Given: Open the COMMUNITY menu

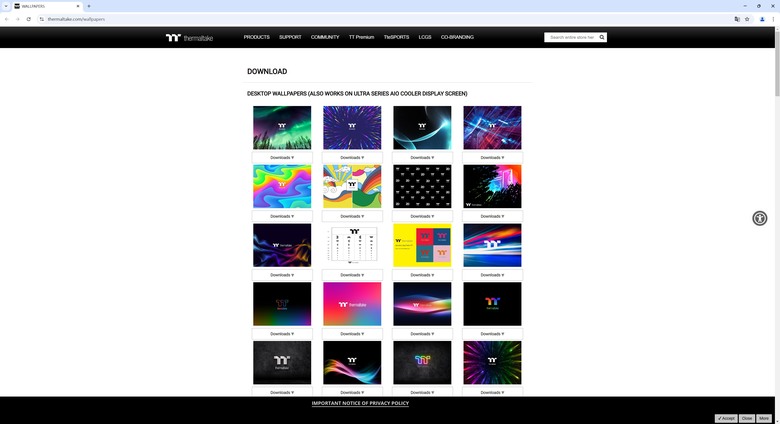Looking at the screenshot, I should [x=325, y=37].
